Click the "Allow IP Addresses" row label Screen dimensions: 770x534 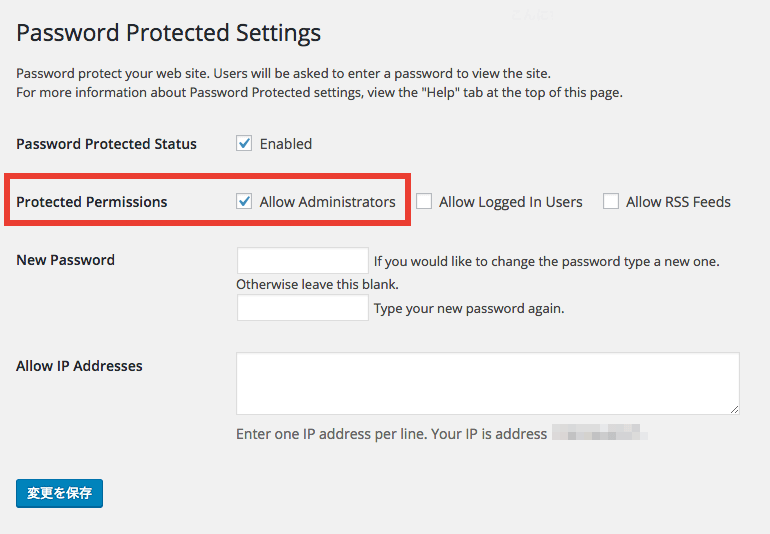pos(80,366)
